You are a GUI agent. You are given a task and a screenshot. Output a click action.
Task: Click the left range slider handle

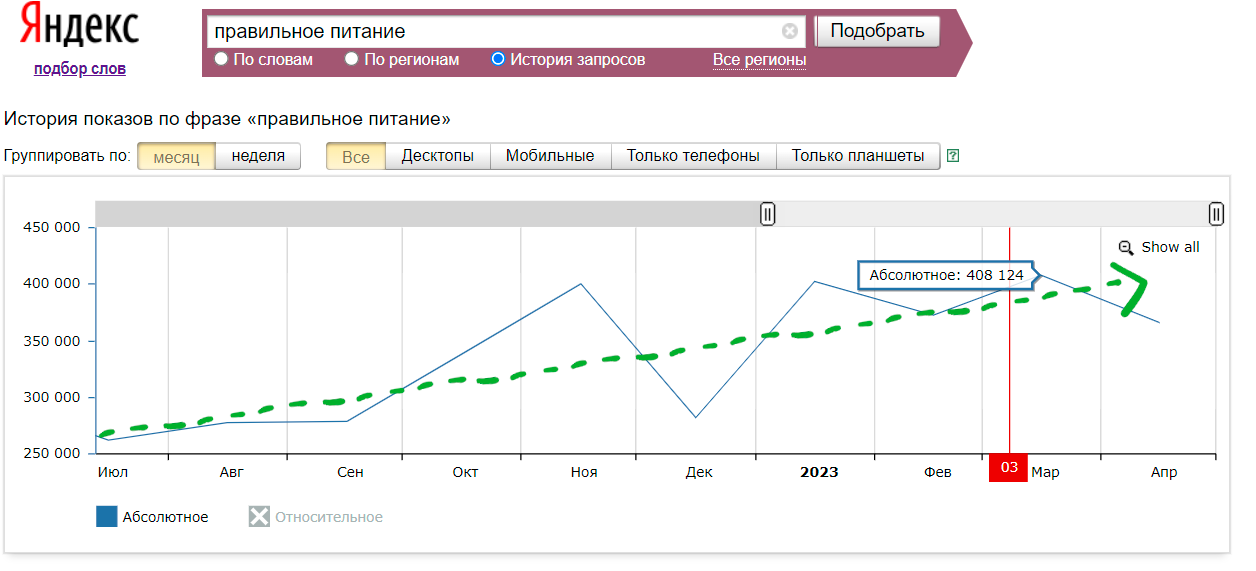(767, 213)
